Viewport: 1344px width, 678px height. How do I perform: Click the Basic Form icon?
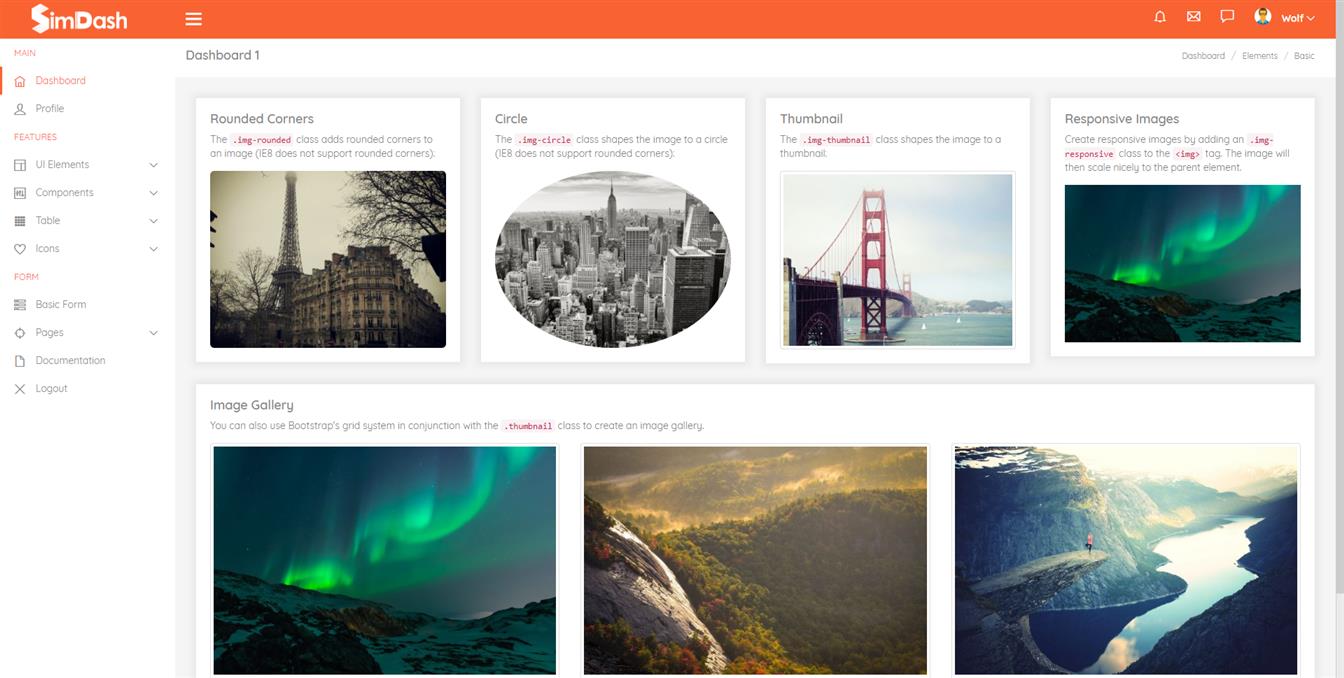20,305
